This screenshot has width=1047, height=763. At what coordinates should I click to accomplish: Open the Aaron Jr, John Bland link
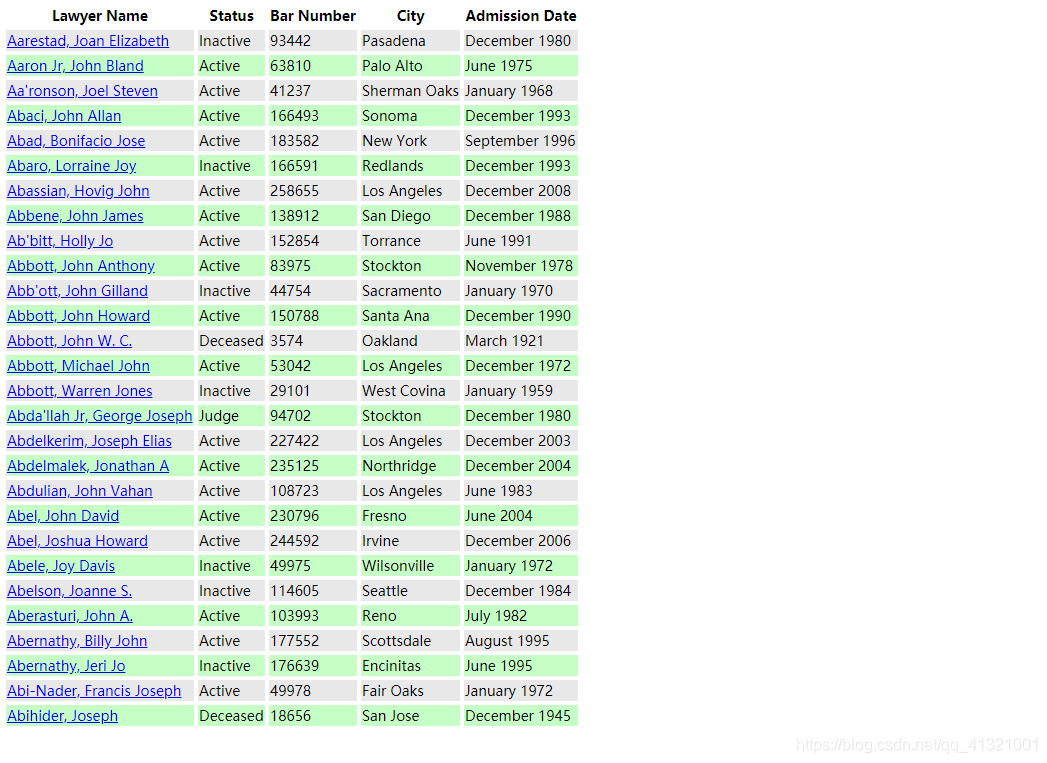(x=75, y=66)
